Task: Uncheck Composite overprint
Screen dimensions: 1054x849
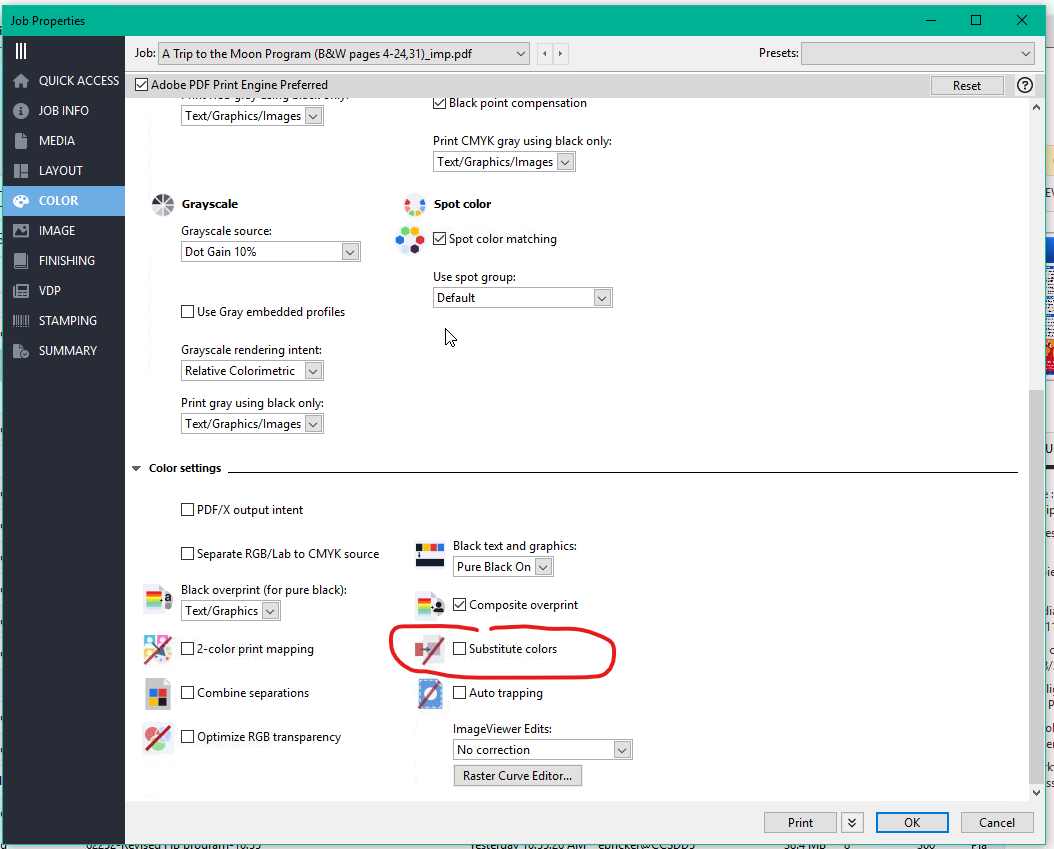Action: tap(460, 605)
